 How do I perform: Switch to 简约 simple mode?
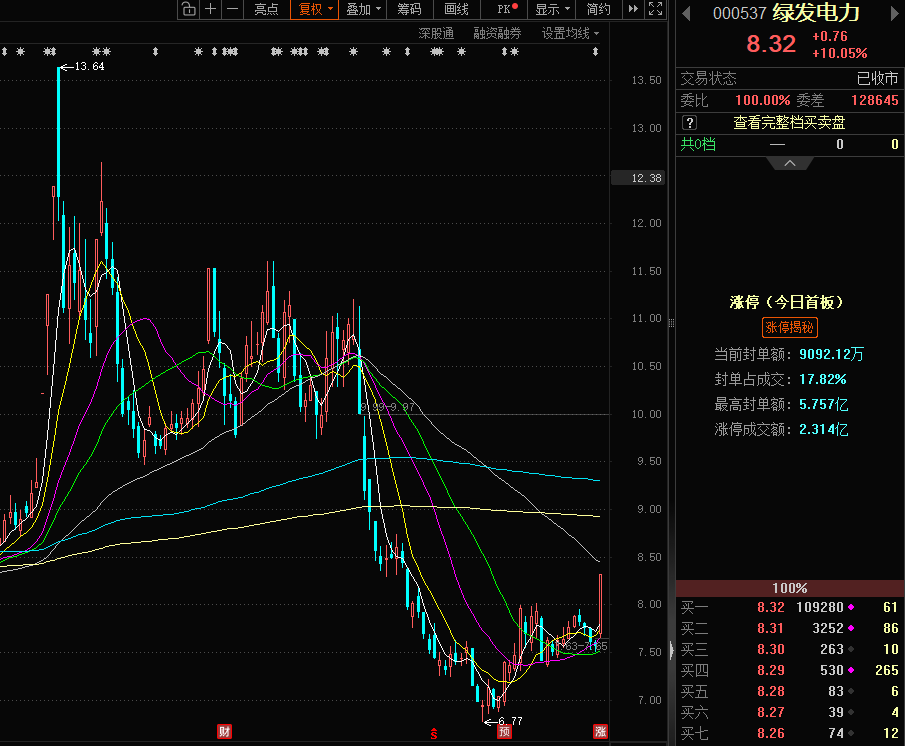click(599, 9)
